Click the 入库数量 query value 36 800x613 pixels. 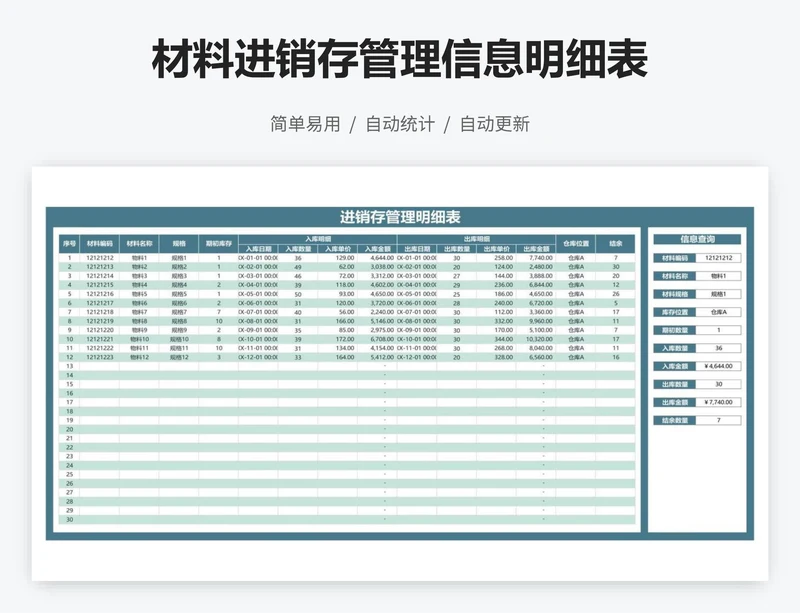pos(718,348)
